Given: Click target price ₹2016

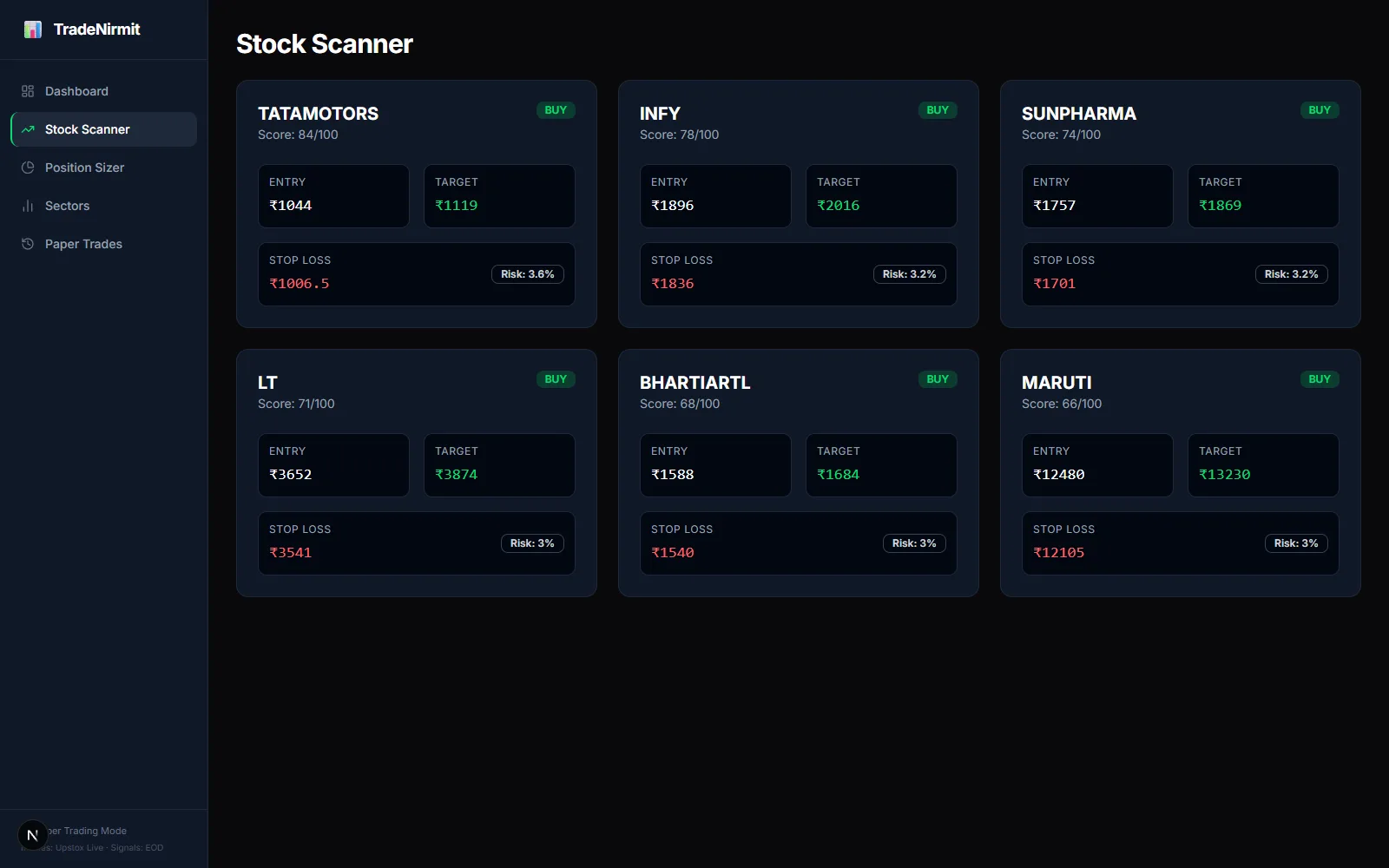Looking at the screenshot, I should [838, 206].
